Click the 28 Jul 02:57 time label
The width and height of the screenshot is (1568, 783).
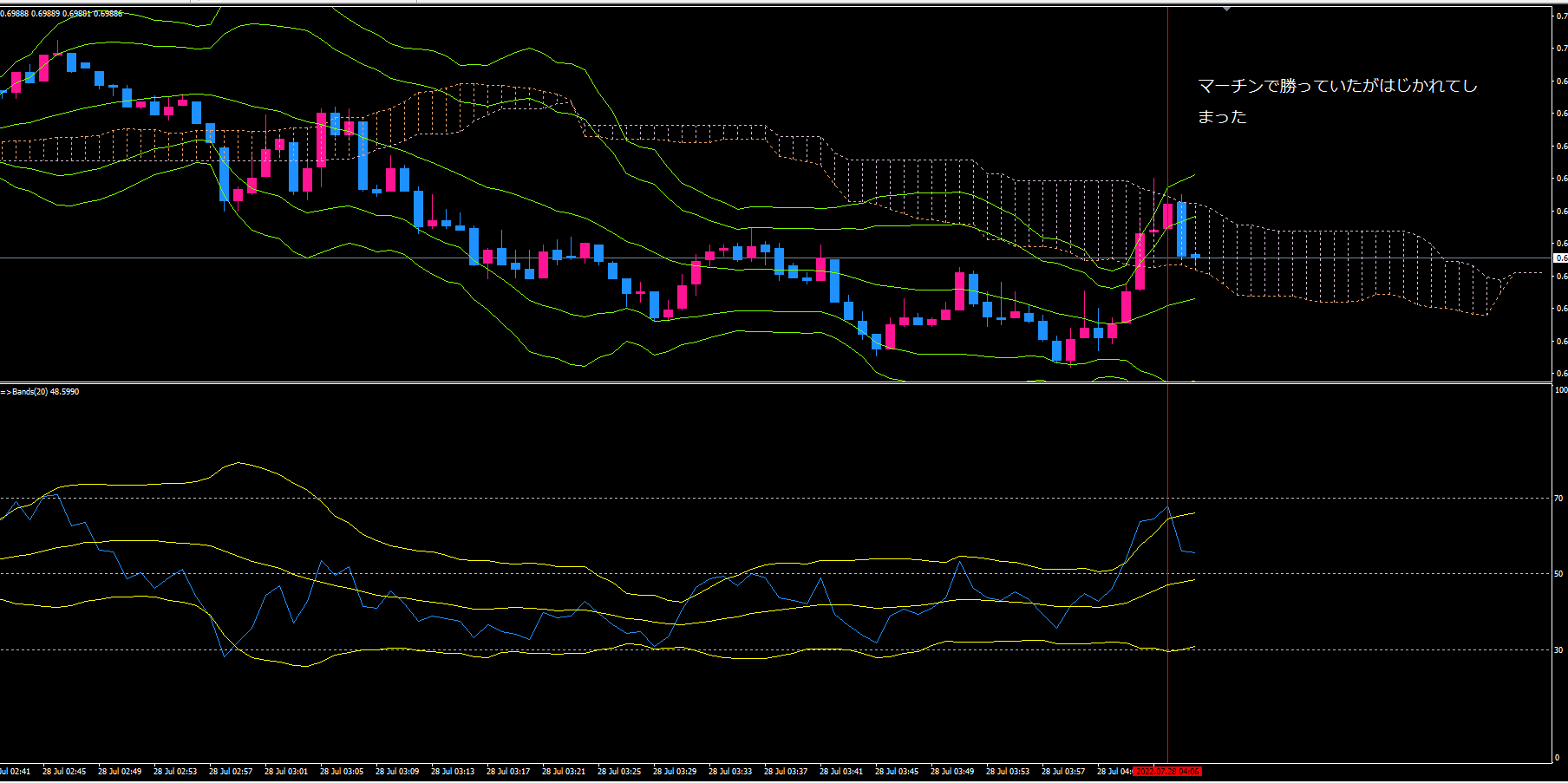pyautogui.click(x=231, y=771)
